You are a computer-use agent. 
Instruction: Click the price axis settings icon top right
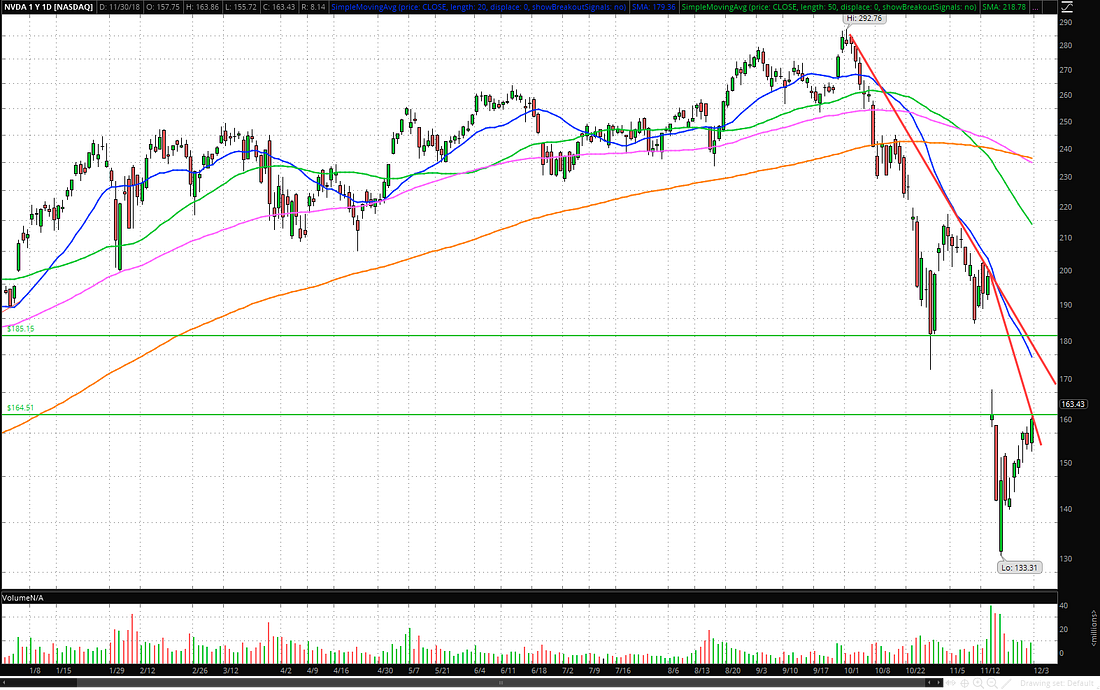1066,7
